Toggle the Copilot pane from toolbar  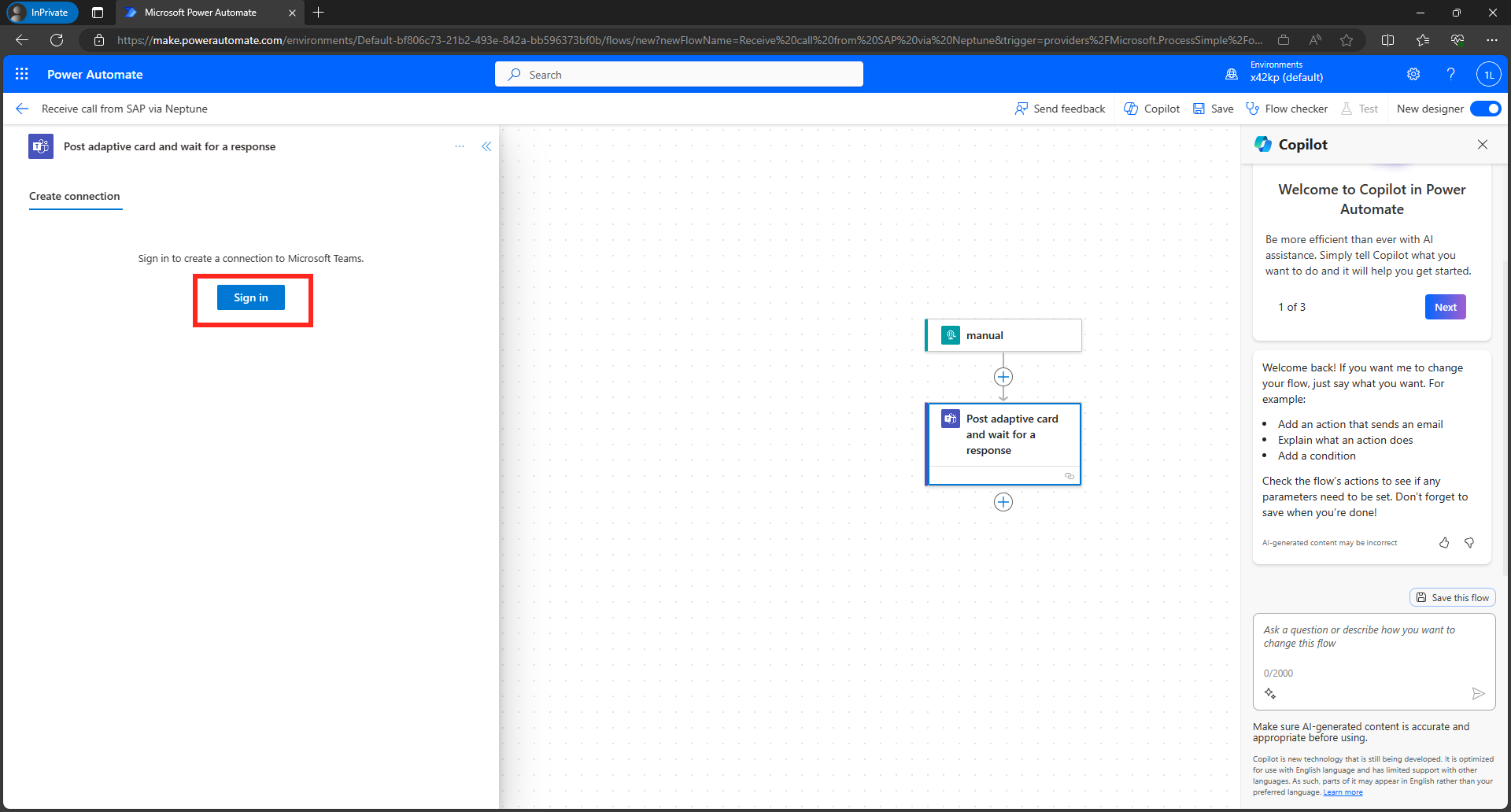1152,109
